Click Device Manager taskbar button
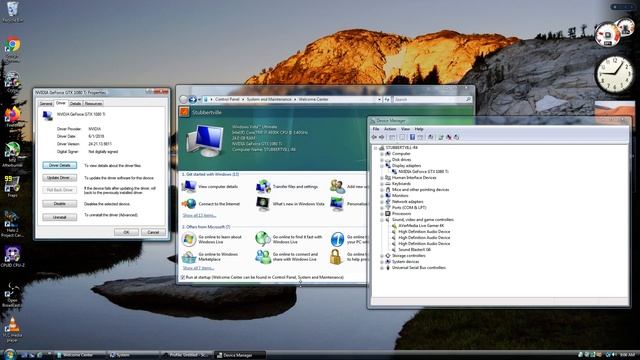 (x=240, y=355)
